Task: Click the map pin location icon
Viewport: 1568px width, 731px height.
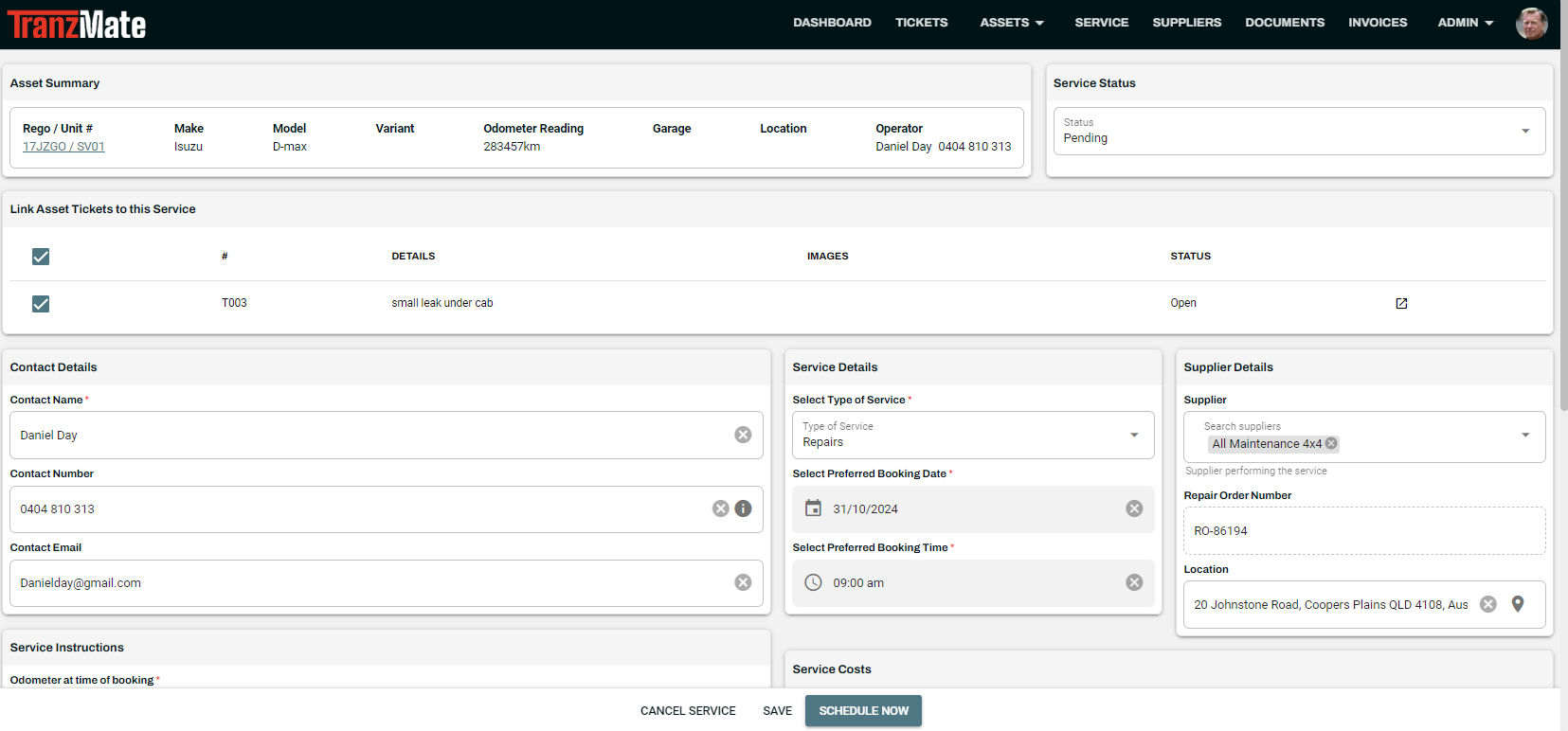Action: click(1518, 604)
